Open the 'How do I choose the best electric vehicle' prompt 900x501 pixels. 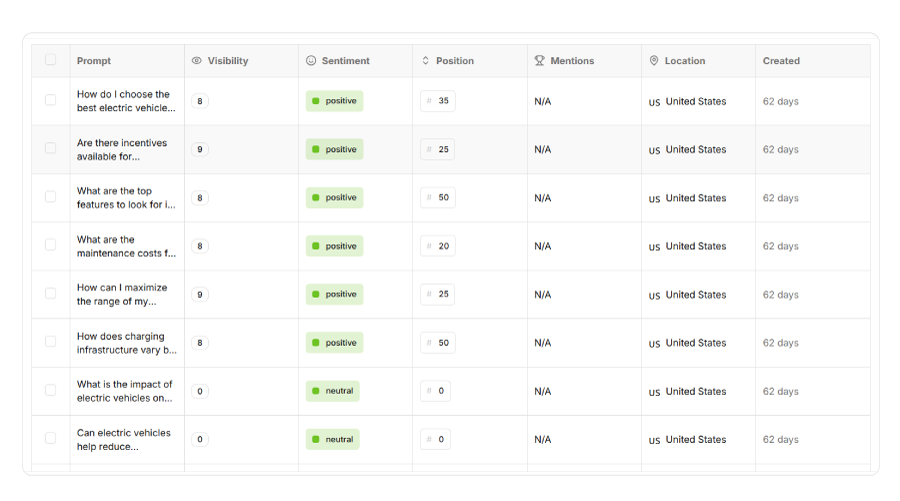(x=125, y=101)
